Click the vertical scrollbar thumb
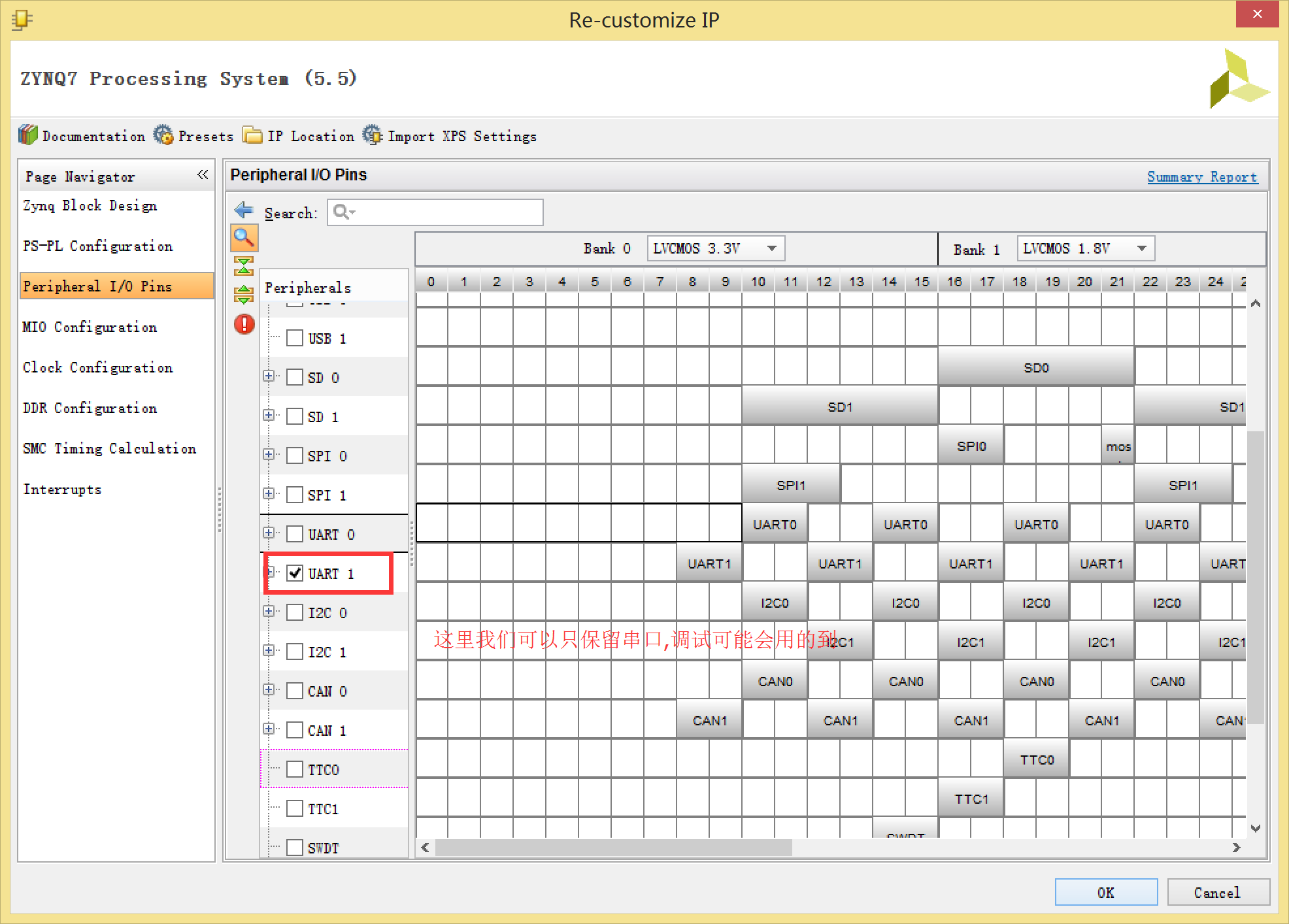The image size is (1289, 924). [x=1256, y=576]
